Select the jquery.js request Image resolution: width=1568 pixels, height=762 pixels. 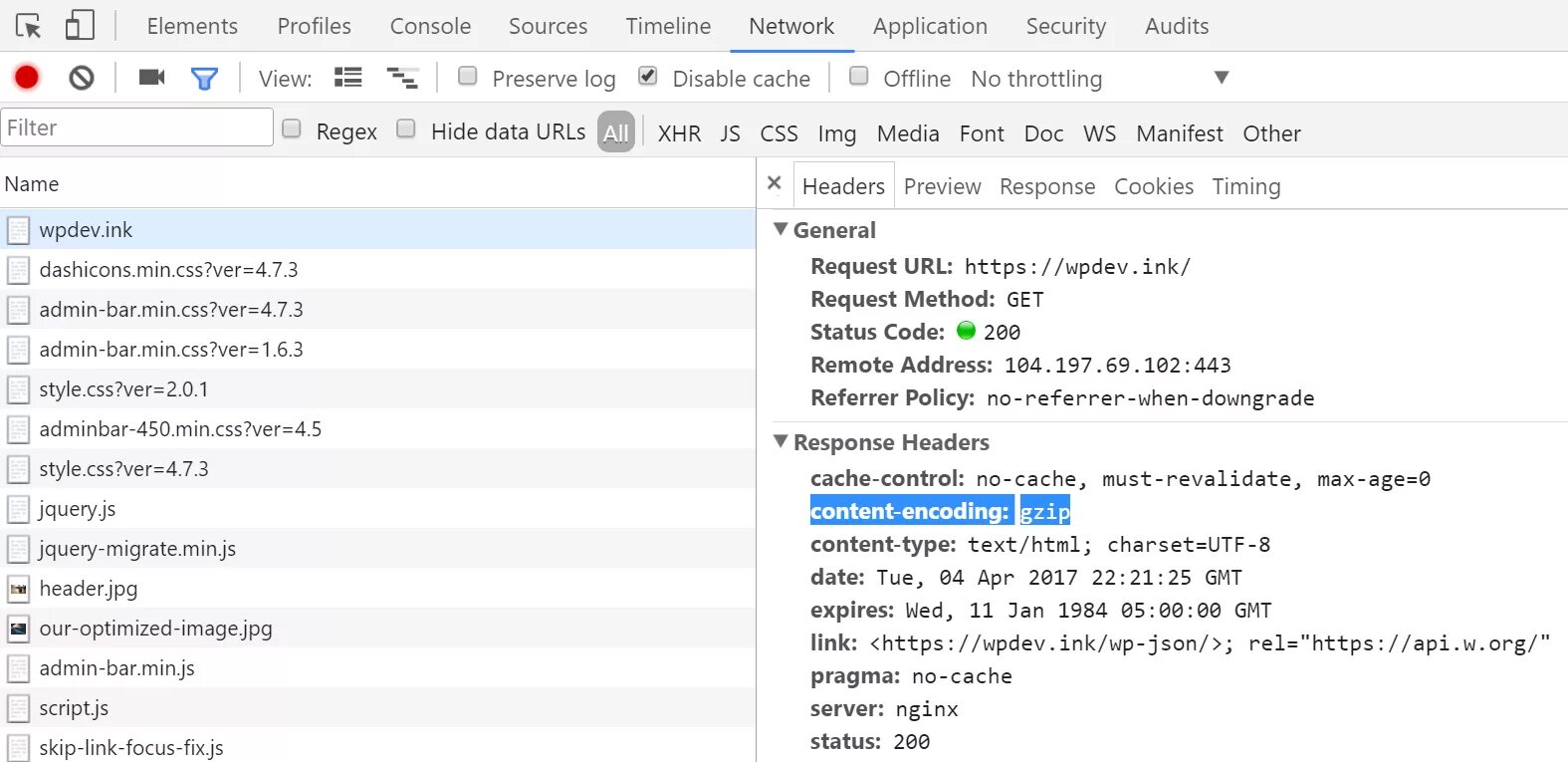click(x=78, y=509)
